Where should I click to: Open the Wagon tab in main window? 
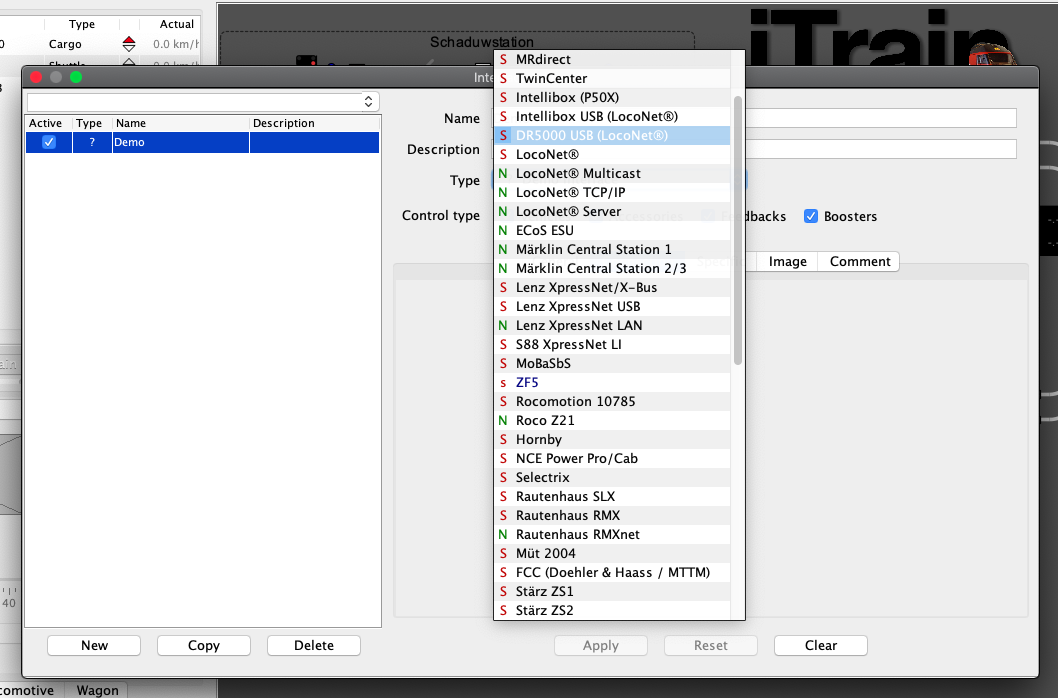(97, 690)
